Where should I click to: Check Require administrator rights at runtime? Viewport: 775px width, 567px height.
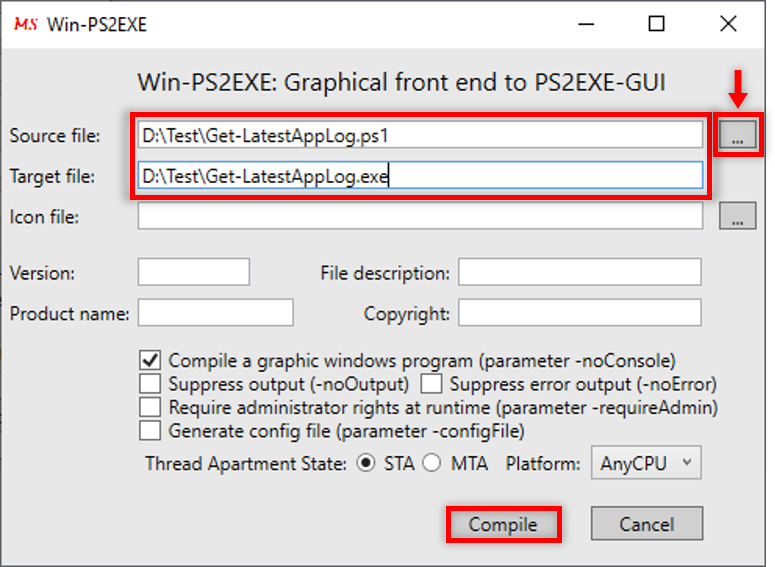pyautogui.click(x=150, y=407)
